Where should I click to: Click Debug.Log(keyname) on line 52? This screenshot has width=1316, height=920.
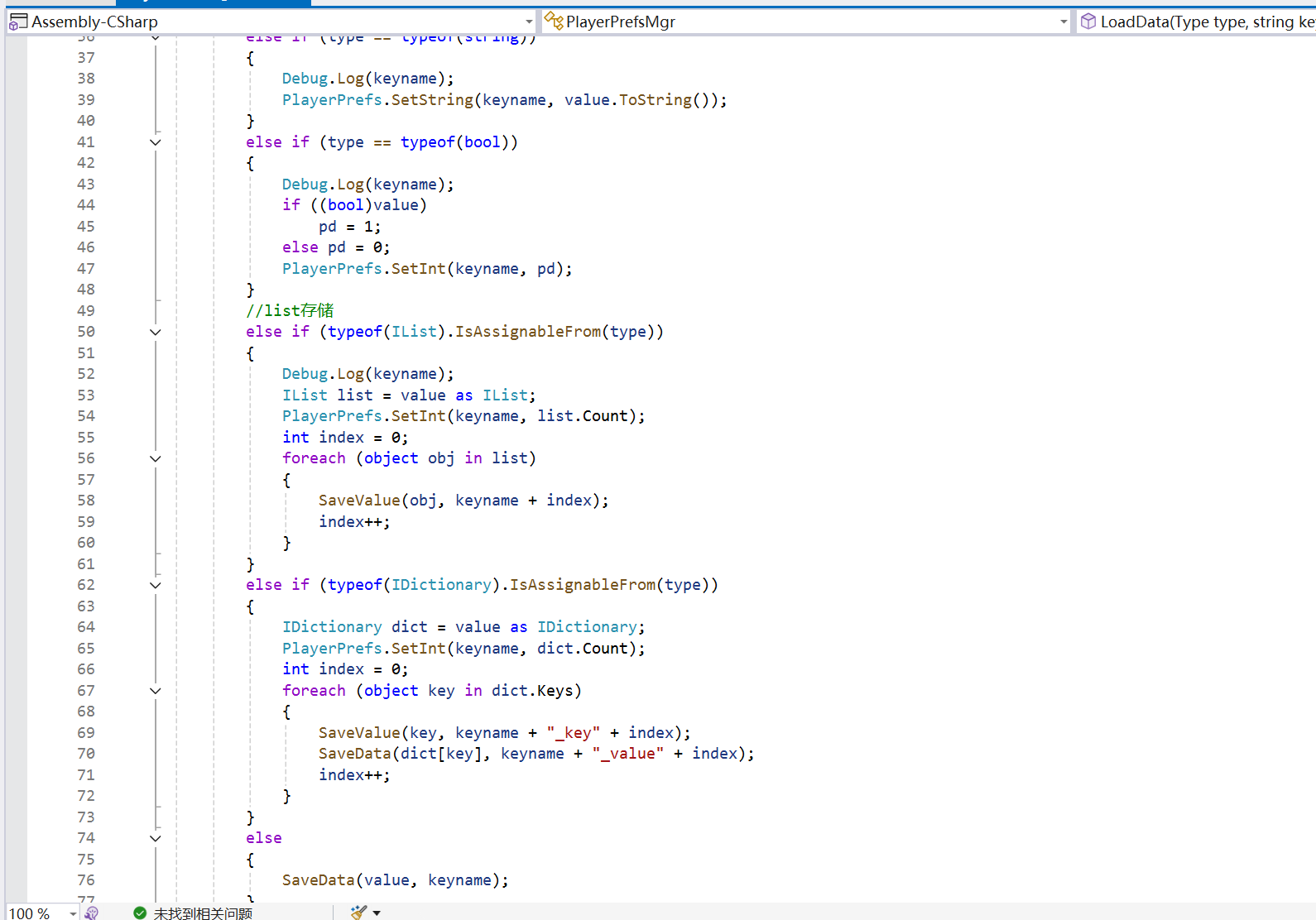pyautogui.click(x=368, y=374)
